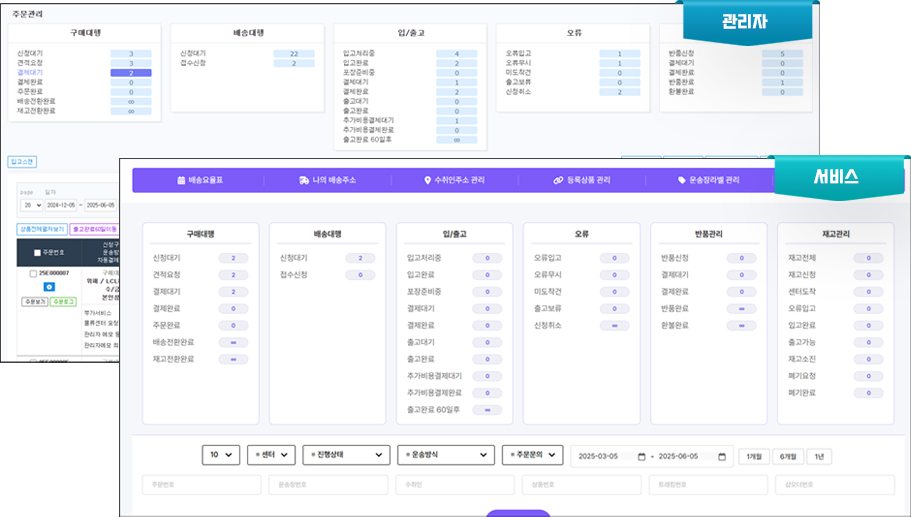Click blue settings icon under order 25E000007
Image resolution: width=911 pixels, height=517 pixels.
(49, 287)
